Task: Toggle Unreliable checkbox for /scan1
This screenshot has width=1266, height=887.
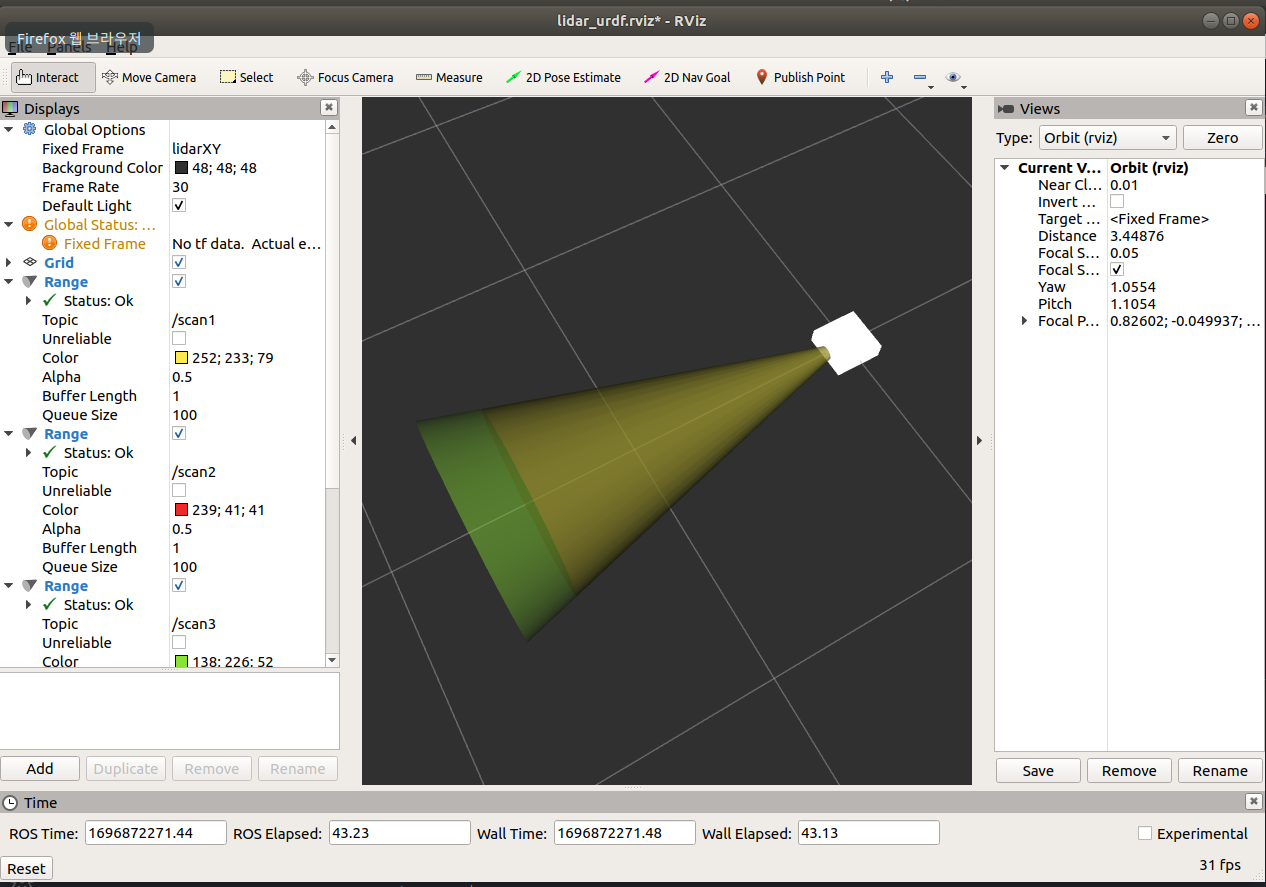Action: coord(179,338)
